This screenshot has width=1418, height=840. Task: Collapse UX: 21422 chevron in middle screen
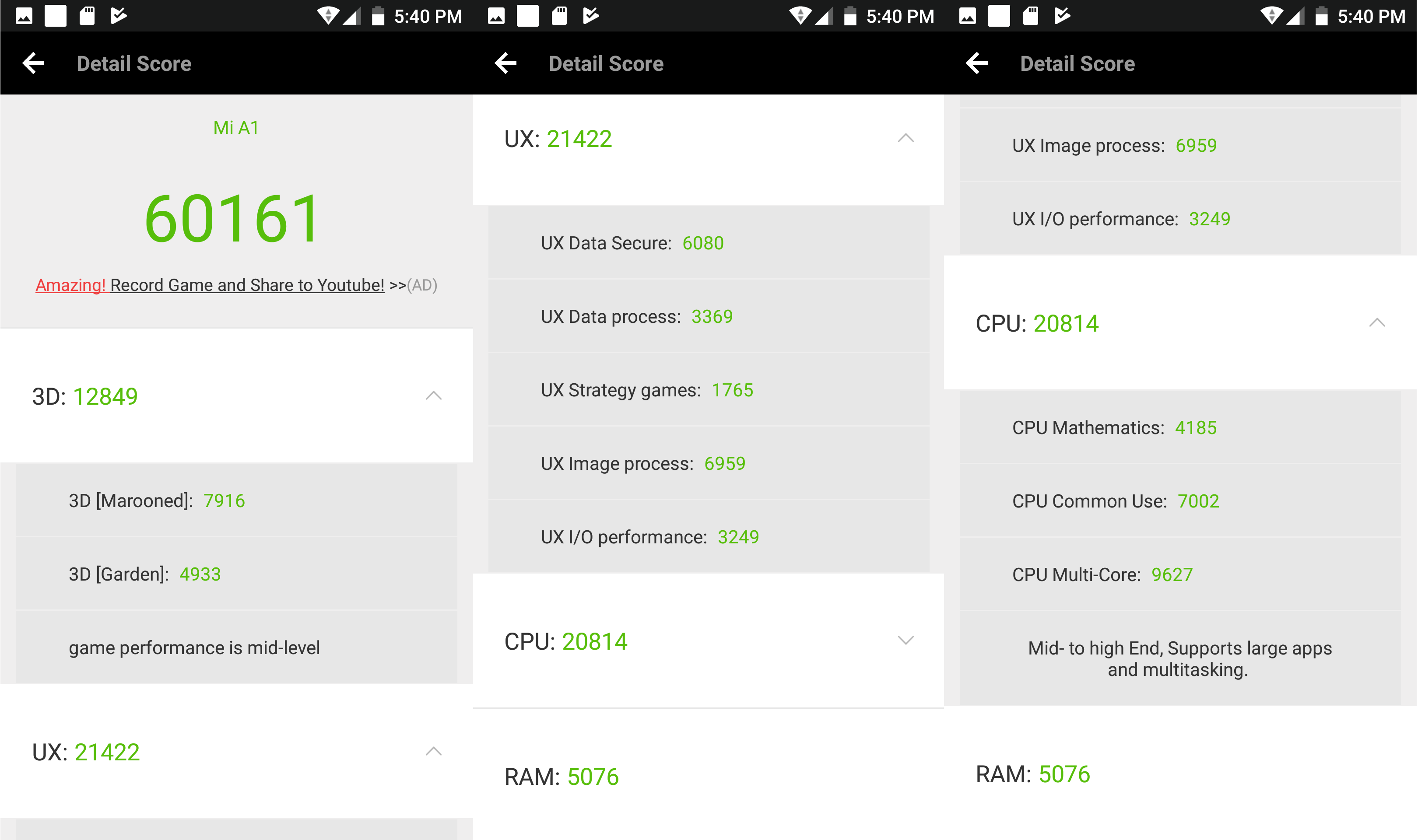[906, 138]
